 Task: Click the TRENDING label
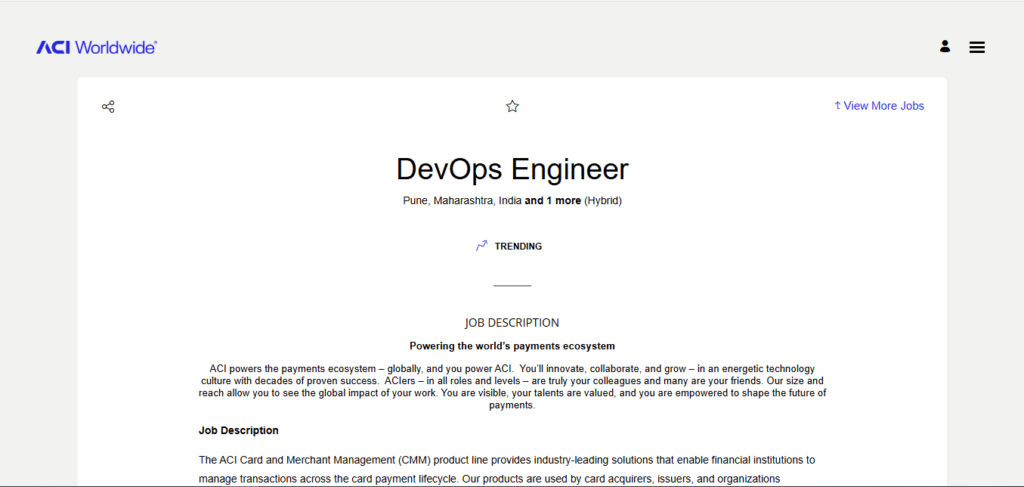[518, 247]
